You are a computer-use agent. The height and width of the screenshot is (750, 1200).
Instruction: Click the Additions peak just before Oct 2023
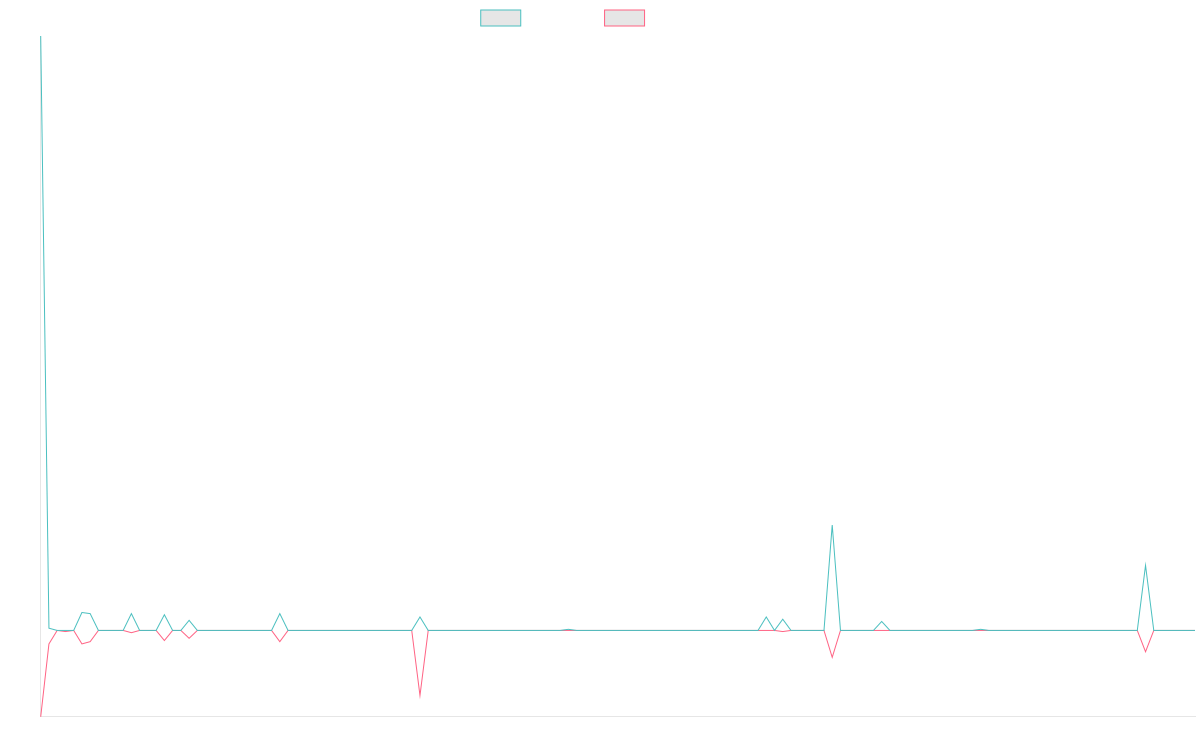point(131,615)
